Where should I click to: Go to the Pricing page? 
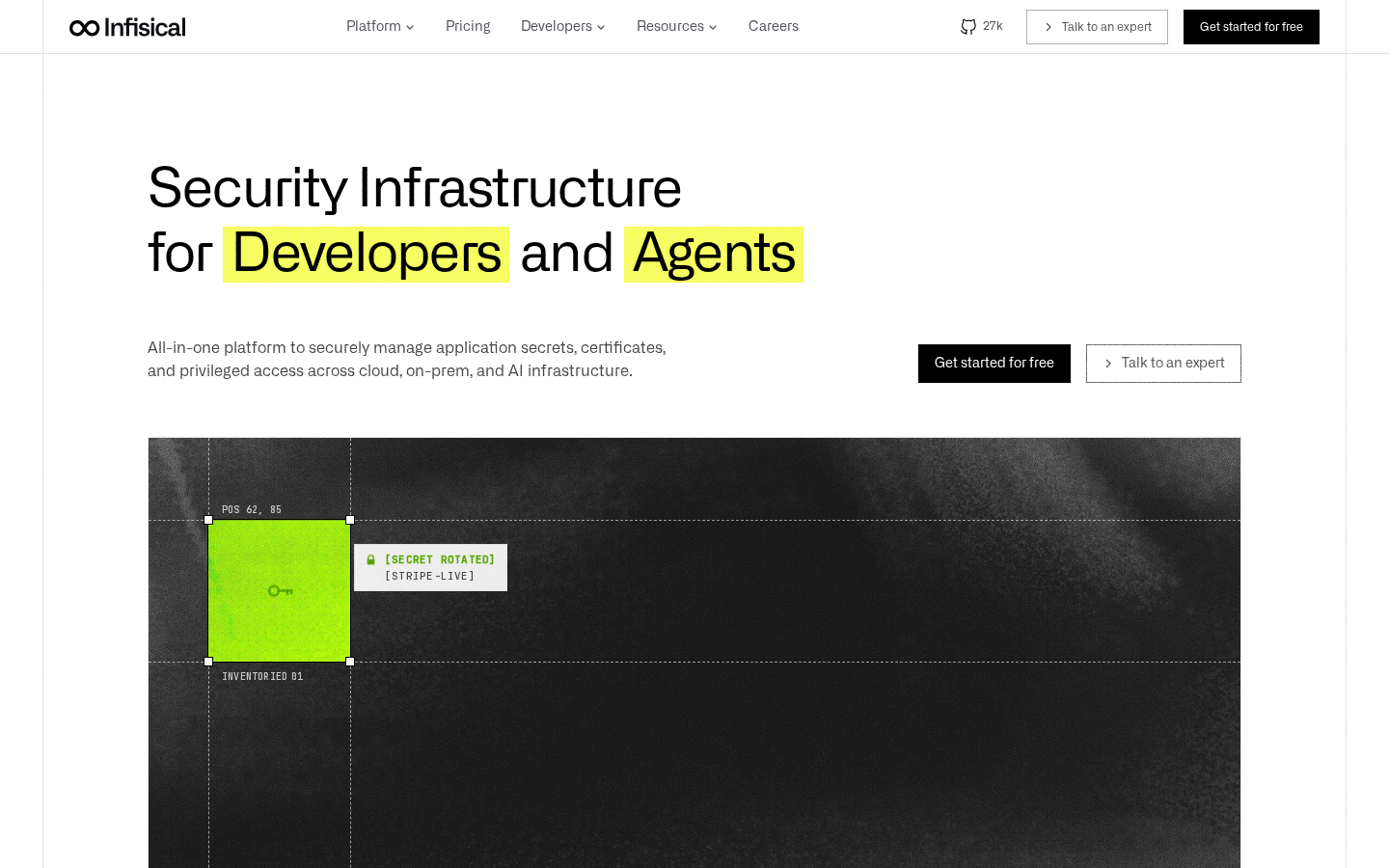pyautogui.click(x=468, y=26)
